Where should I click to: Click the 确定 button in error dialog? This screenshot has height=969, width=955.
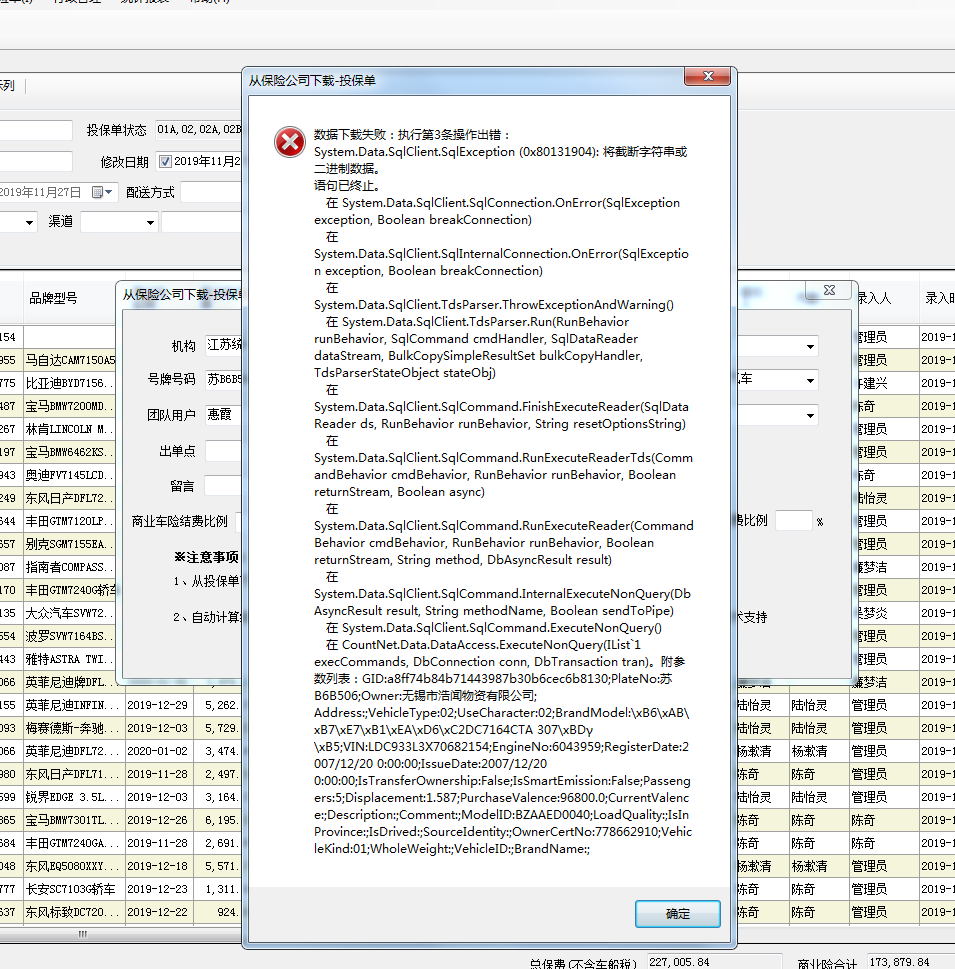677,913
